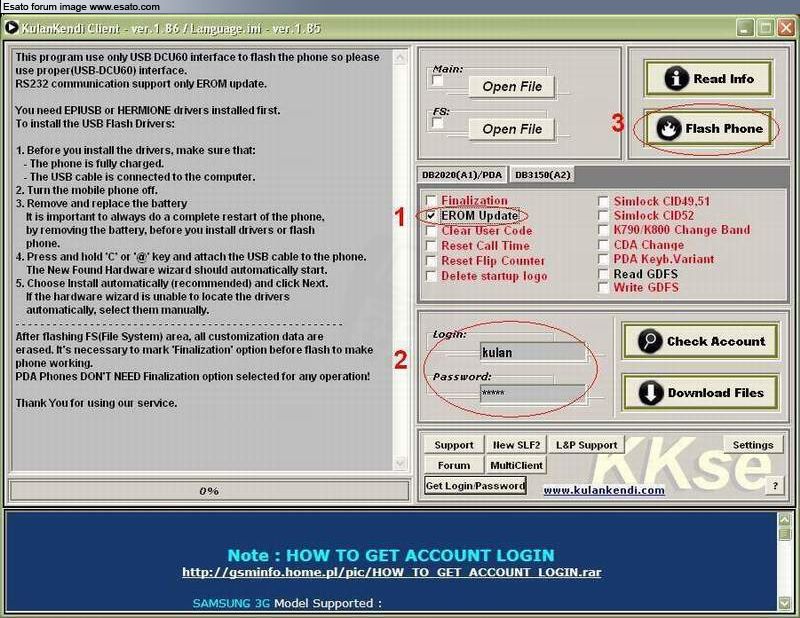Click the Check Account button

(x=701, y=341)
